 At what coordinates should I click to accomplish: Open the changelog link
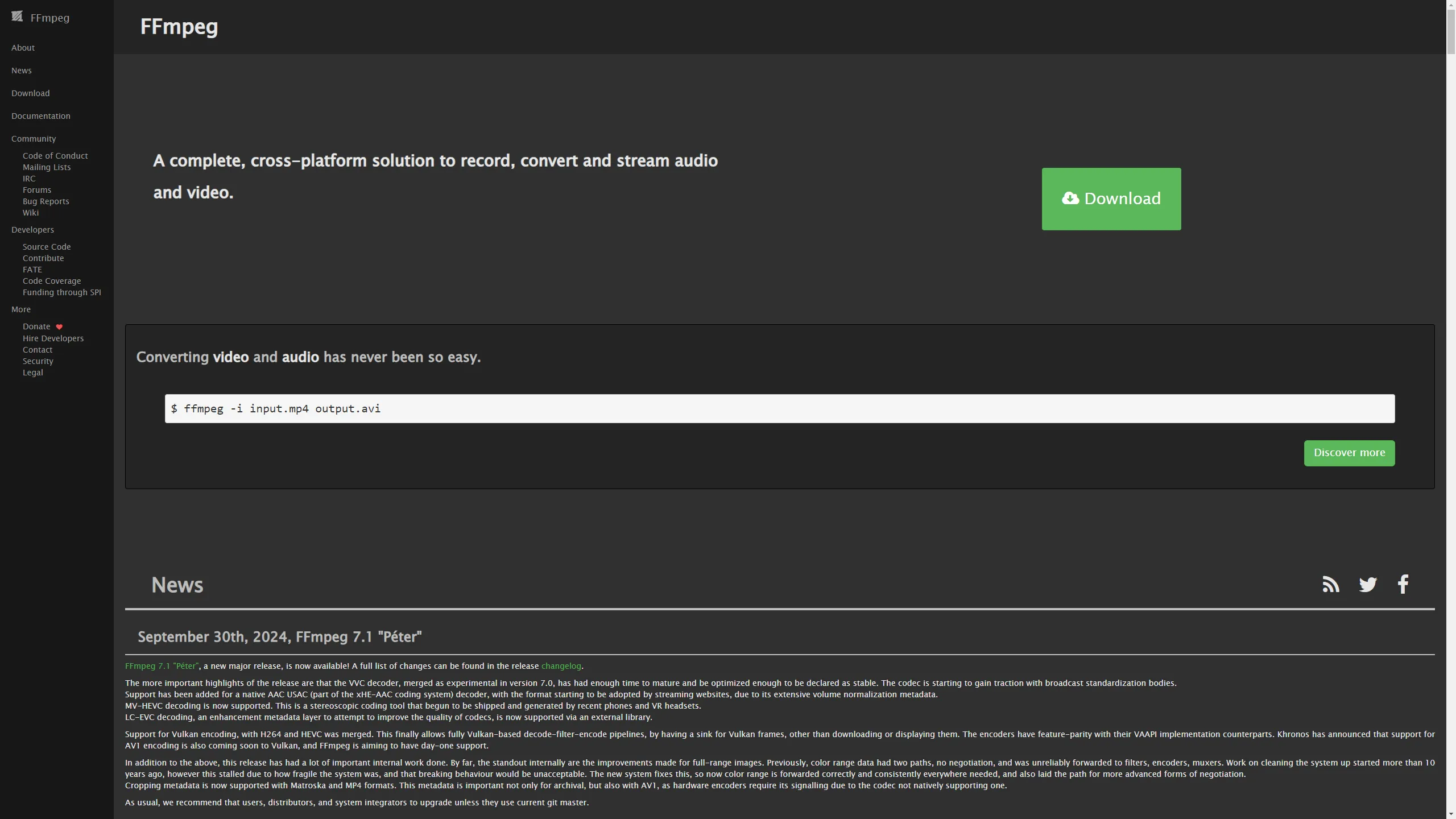tap(561, 666)
